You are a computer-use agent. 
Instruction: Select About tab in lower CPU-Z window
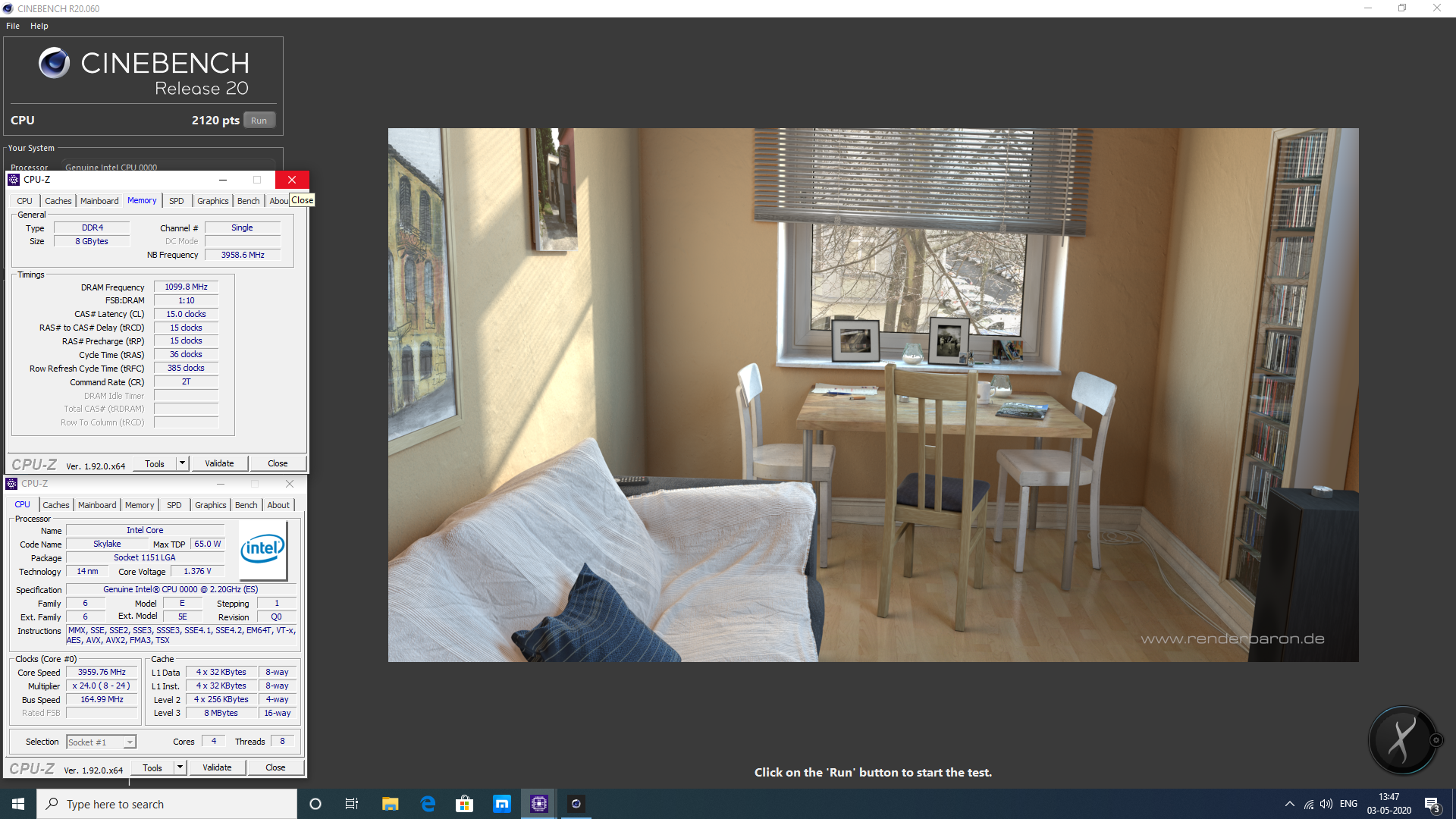(278, 505)
